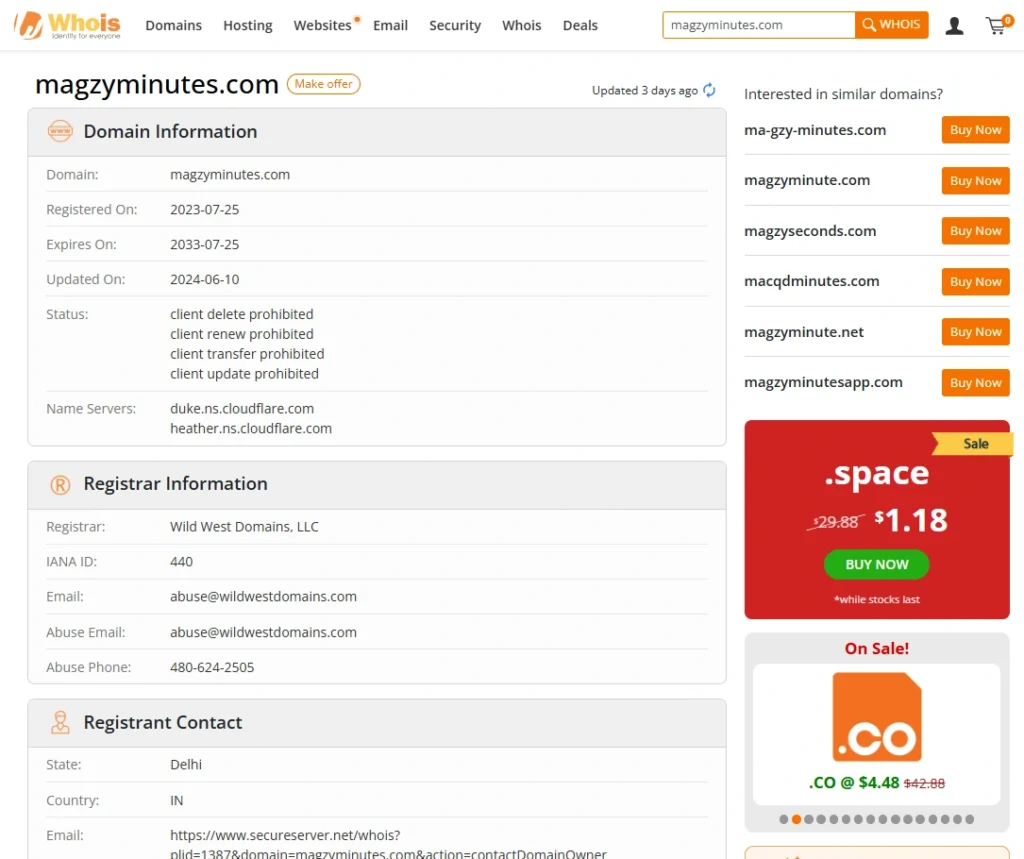Open the Websites menu
Viewport: 1024px width, 859px height.
coord(323,25)
